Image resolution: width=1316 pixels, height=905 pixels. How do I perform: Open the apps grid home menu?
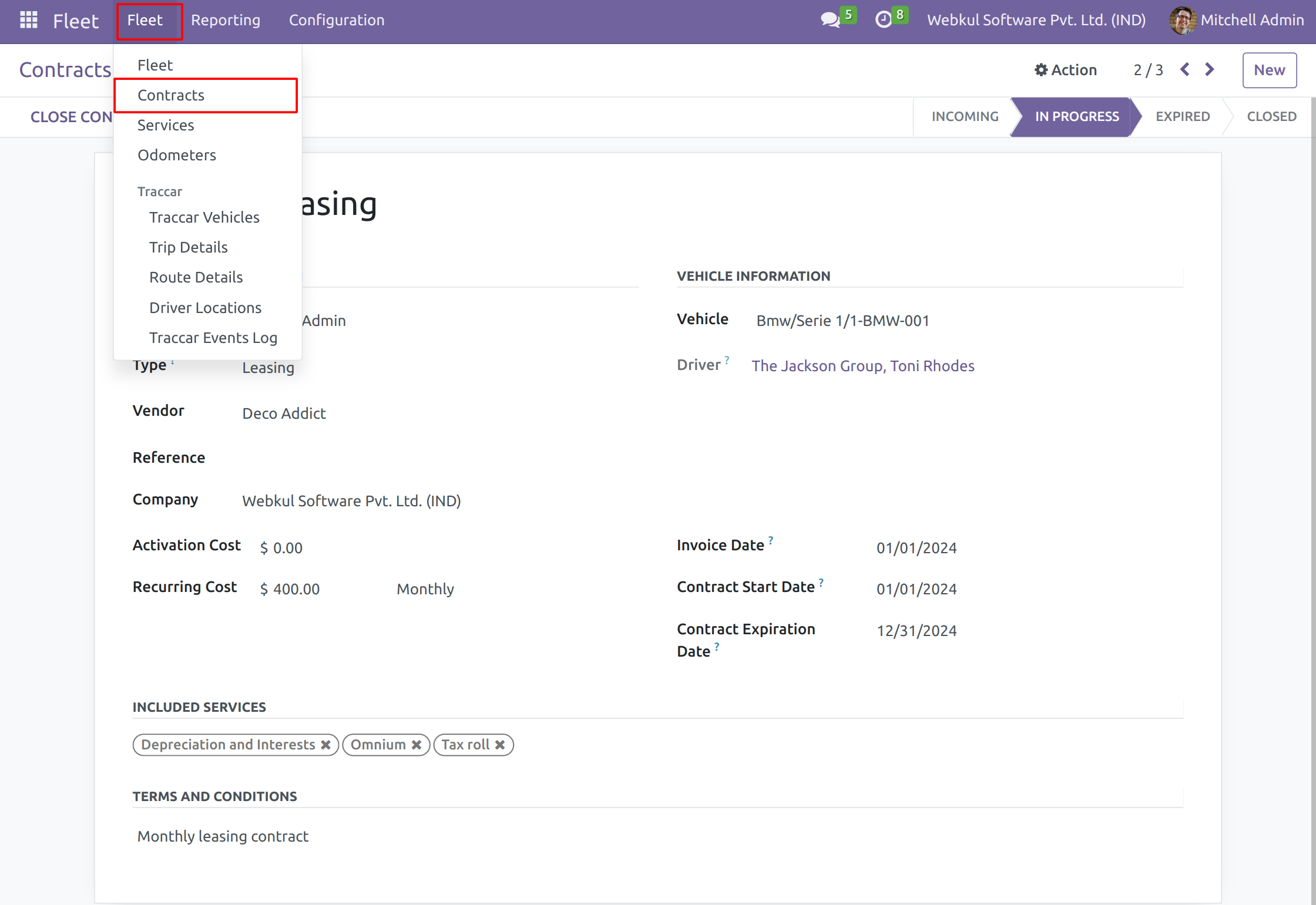(x=28, y=20)
